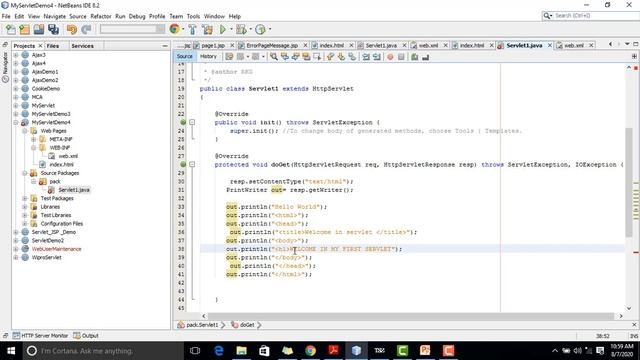The height and width of the screenshot is (360, 640).
Task: Click the Shift Line Left icon in the editor toolbar
Action: click(x=366, y=57)
